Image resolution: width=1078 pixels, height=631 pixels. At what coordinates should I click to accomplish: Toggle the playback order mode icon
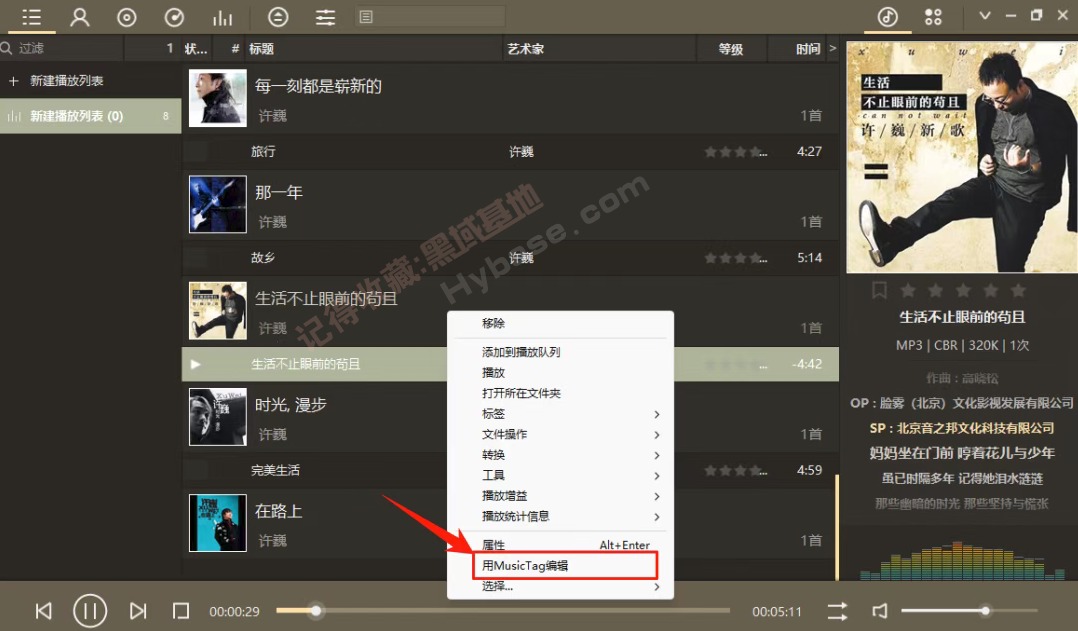[837, 610]
